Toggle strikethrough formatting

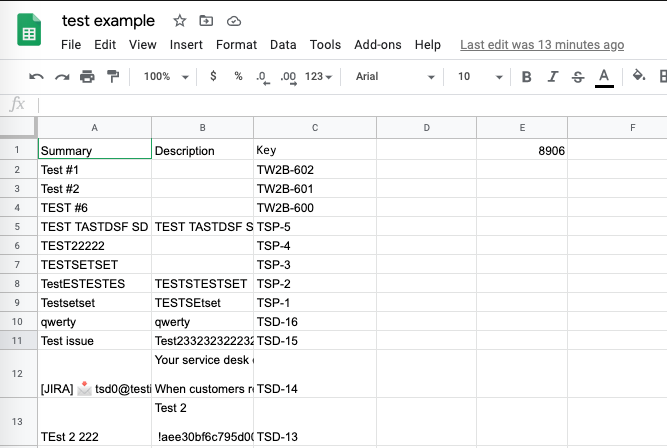point(578,77)
